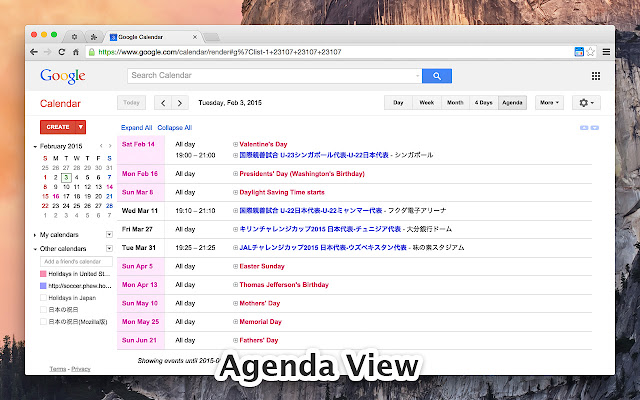Close the Google Calendar tab
640x400 pixels.
195,37
